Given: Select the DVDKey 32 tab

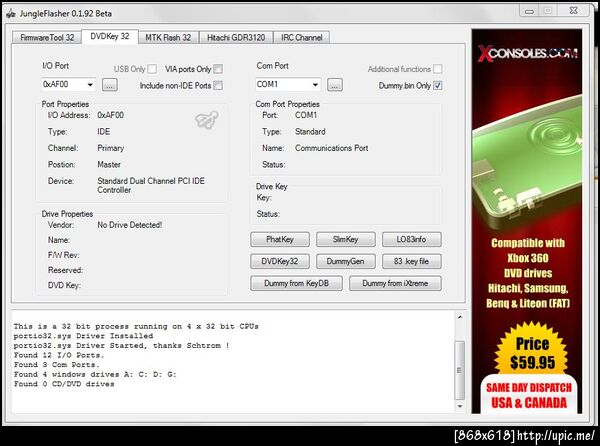Looking at the screenshot, I should click(x=110, y=36).
